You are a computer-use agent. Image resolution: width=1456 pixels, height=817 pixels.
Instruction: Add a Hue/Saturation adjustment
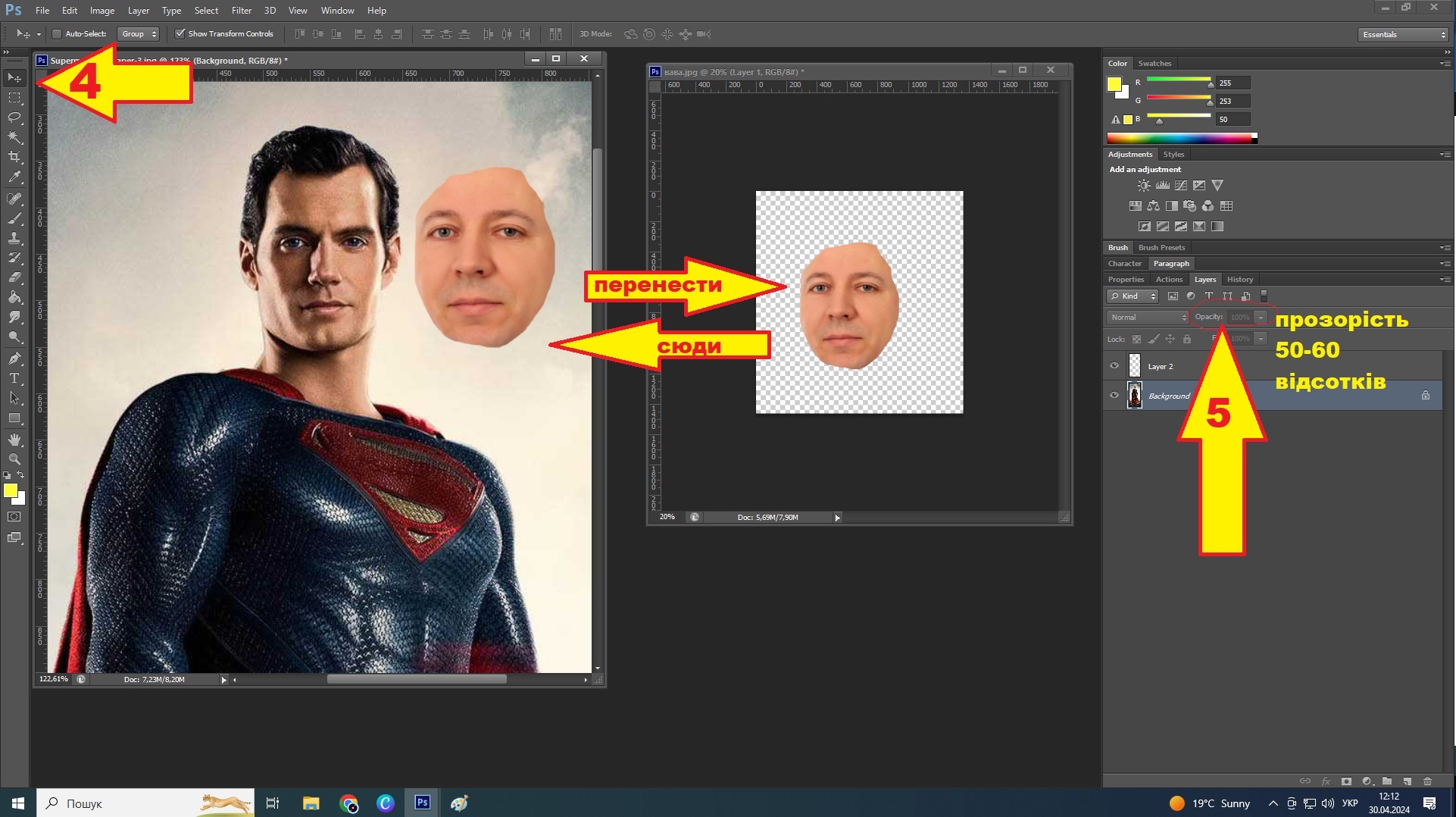pos(1135,206)
